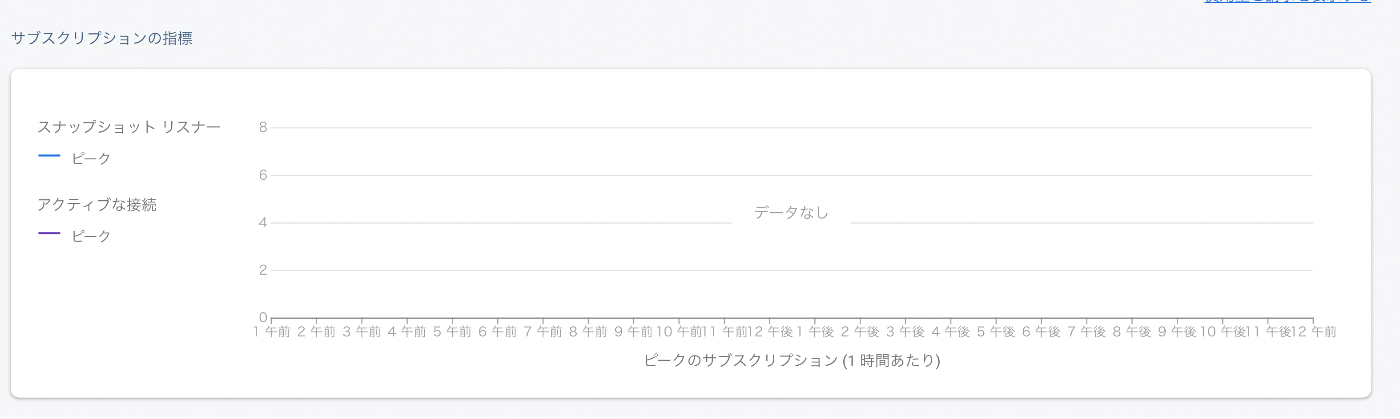Click the データなし message in chart
The height and width of the screenshot is (419, 1400).
791,212
